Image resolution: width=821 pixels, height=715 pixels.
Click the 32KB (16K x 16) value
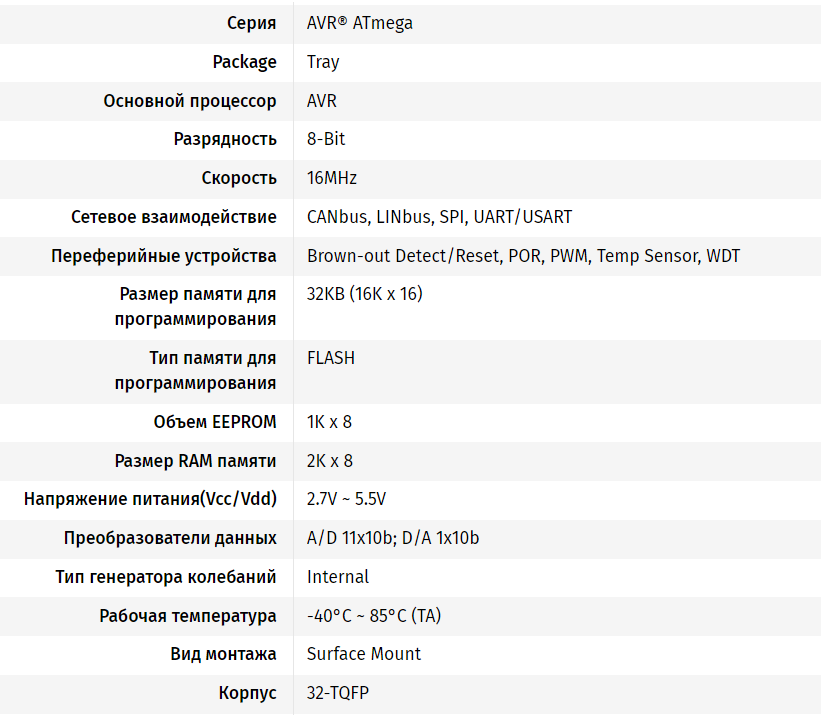click(364, 294)
